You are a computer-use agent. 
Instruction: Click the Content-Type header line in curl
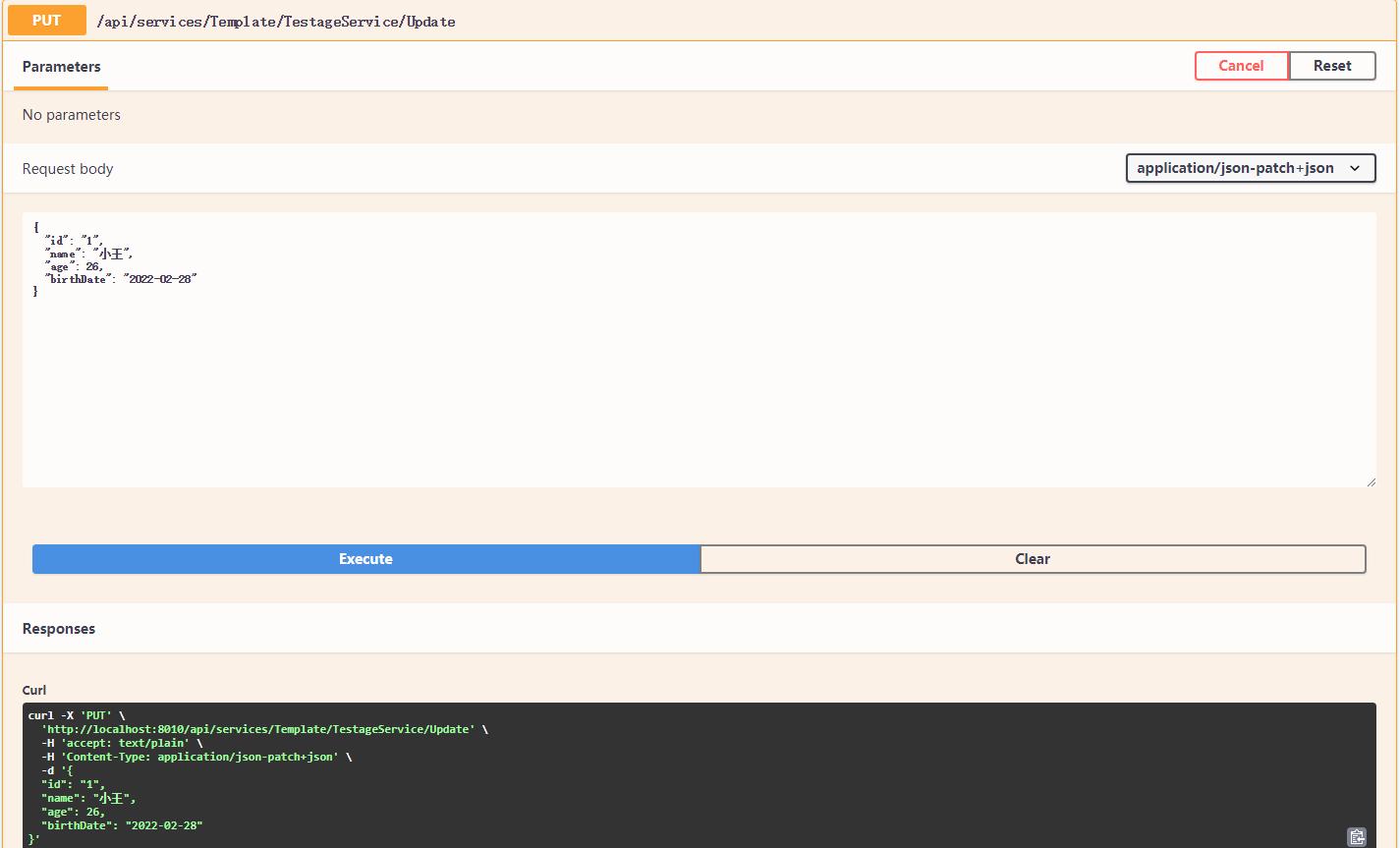click(x=196, y=757)
